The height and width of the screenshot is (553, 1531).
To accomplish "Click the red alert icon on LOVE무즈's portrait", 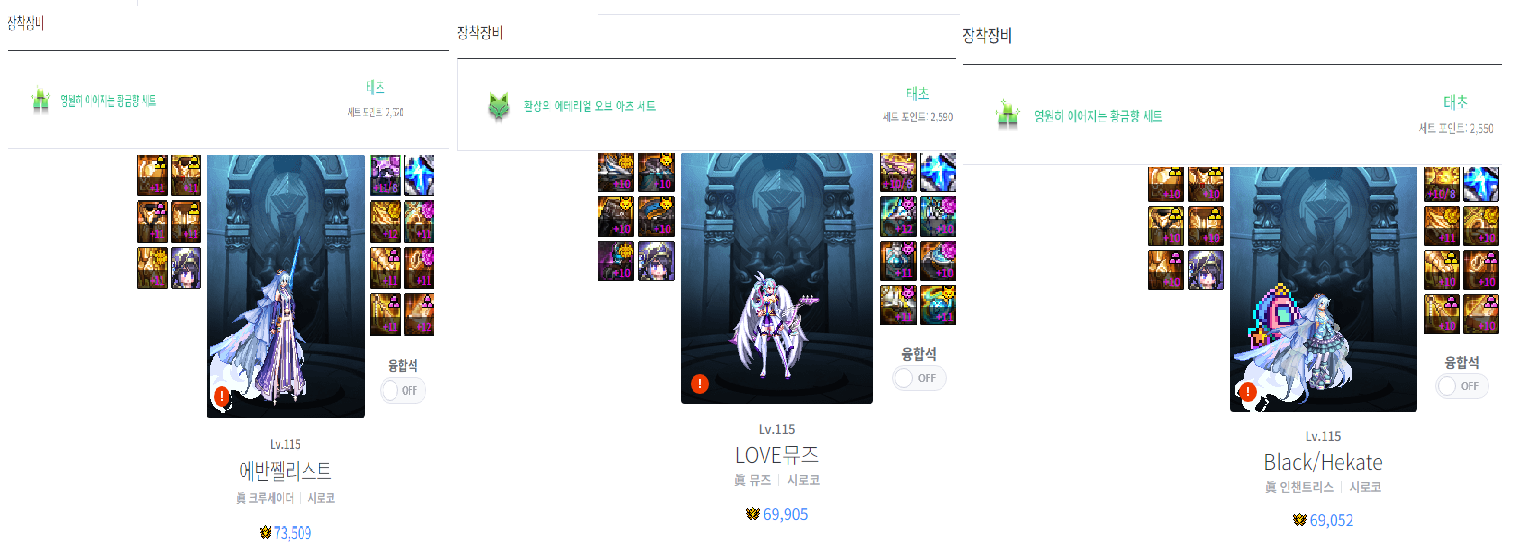I will [699, 383].
